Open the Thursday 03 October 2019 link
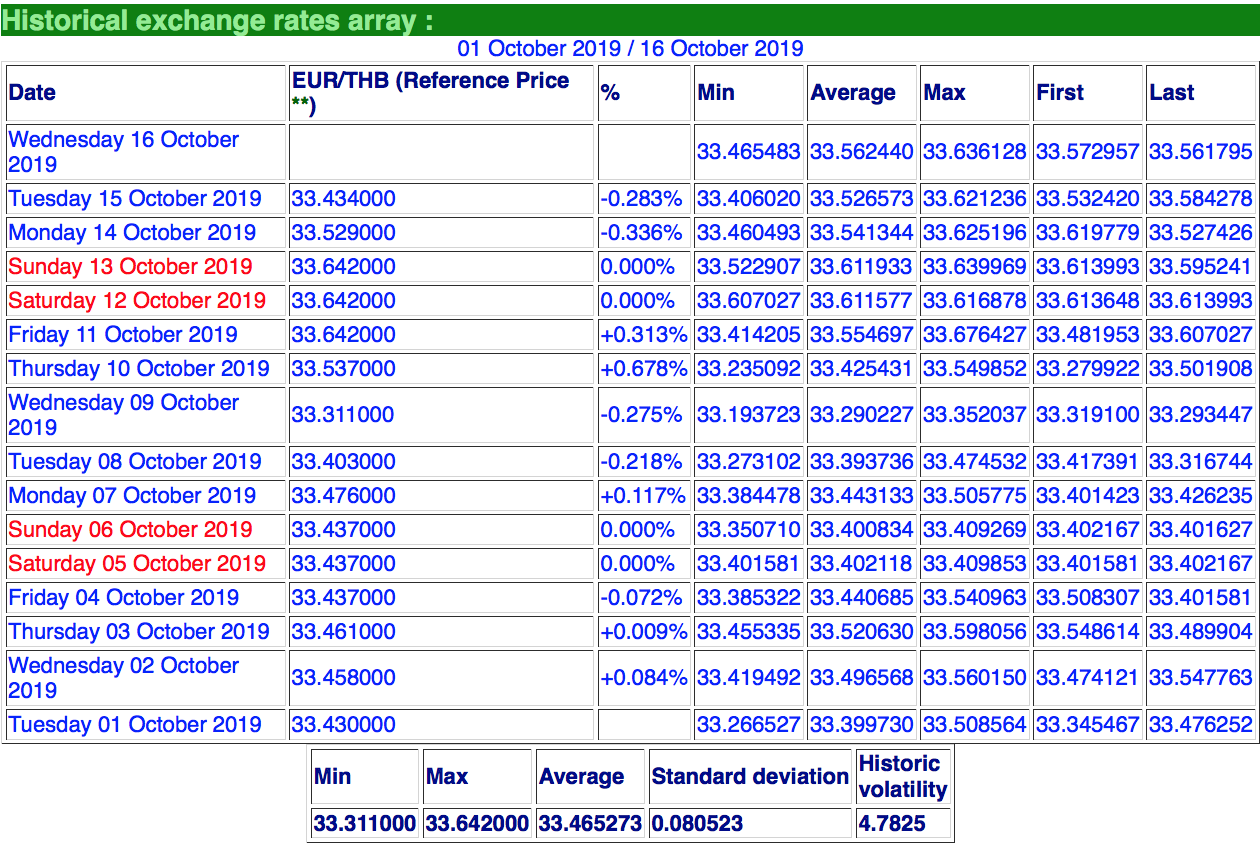 click(139, 632)
